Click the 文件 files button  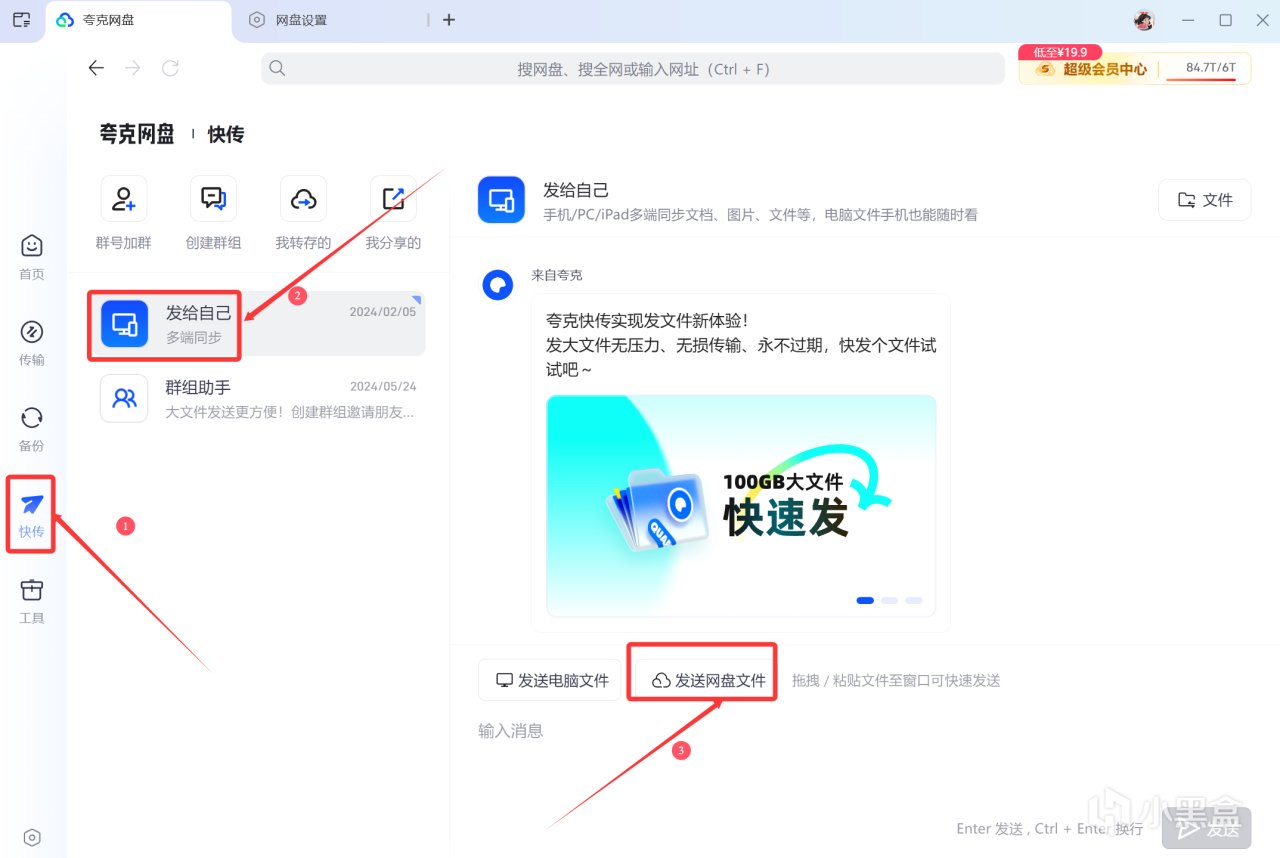pyautogui.click(x=1204, y=200)
